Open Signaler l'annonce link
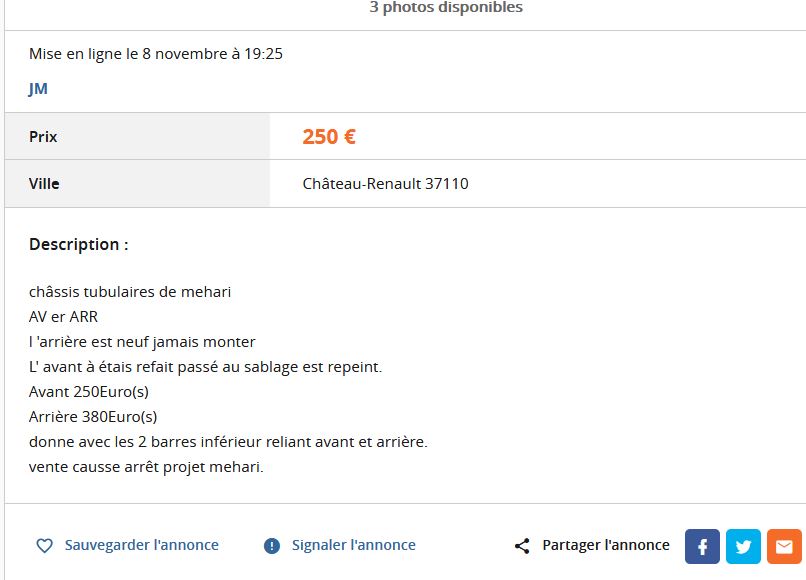The width and height of the screenshot is (806, 580). [x=354, y=545]
